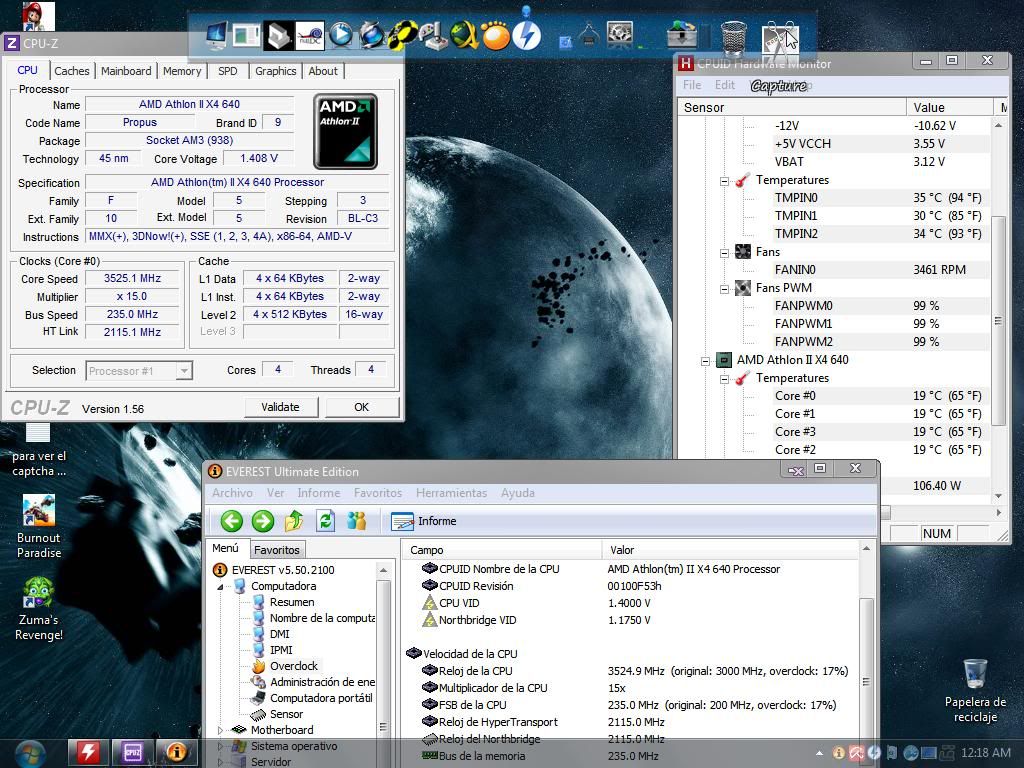Screen dimensions: 1024x768
Task: Show hidden system tray icons
Action: click(819, 753)
